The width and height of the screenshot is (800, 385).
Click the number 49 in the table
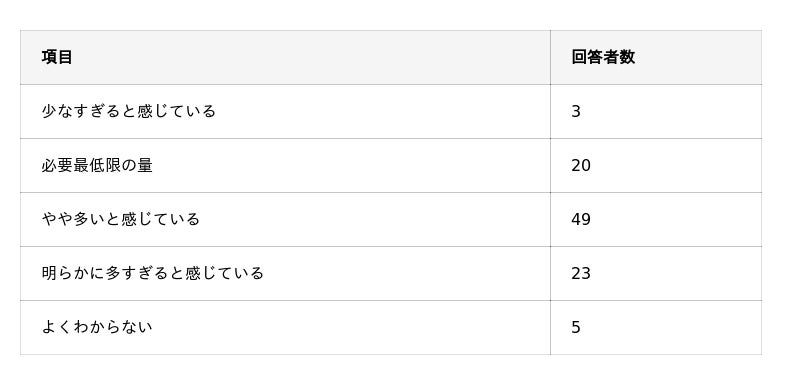(581, 220)
